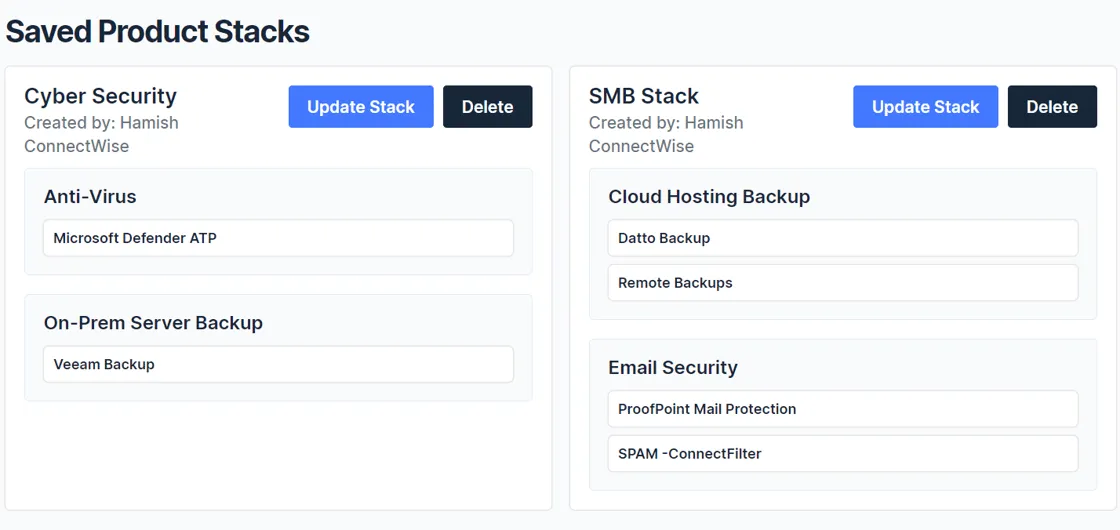The width and height of the screenshot is (1120, 530).
Task: Select the SPAM -ConnectFilter item
Action: coord(843,454)
